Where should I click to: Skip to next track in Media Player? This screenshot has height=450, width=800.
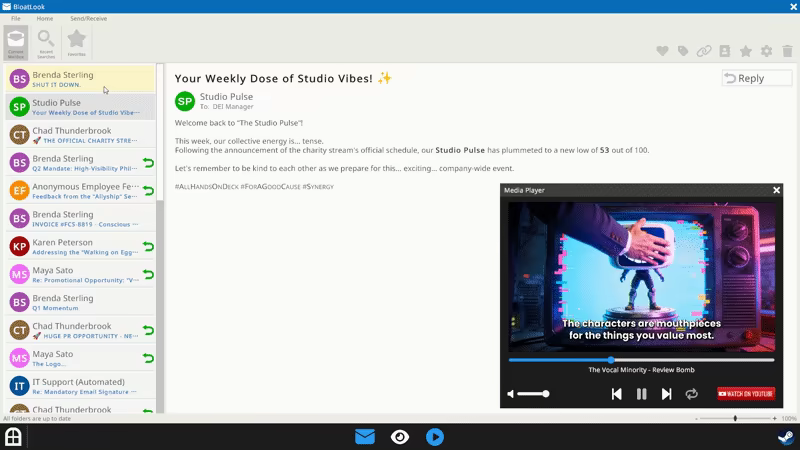[666, 394]
